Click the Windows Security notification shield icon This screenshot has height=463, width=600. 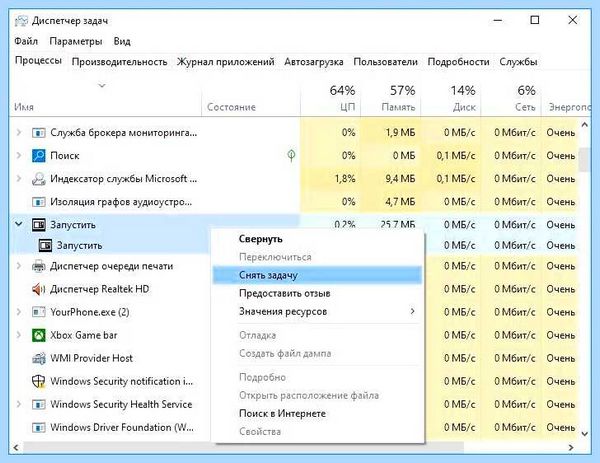tap(38, 381)
